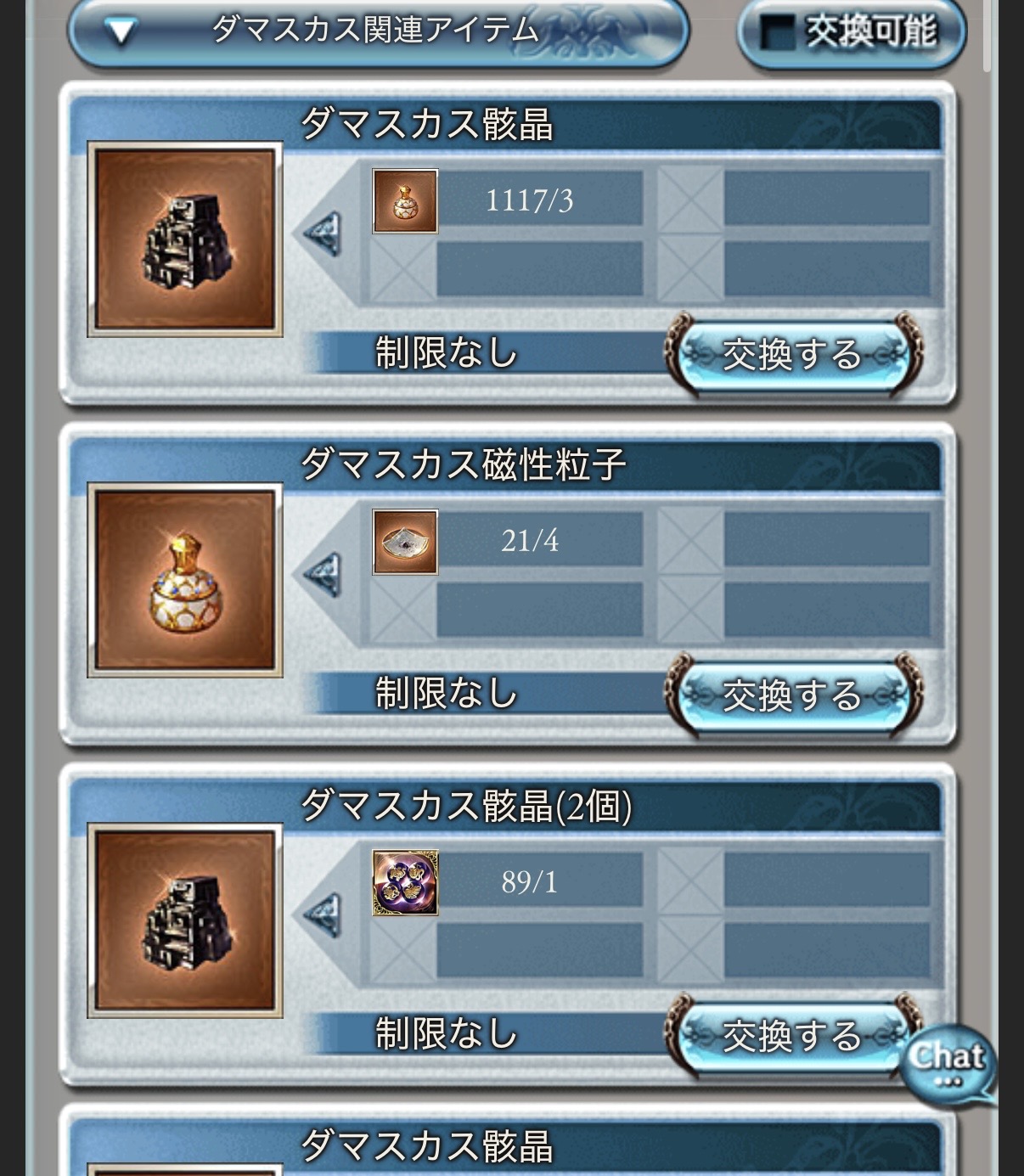
Task: Tap the ダマスカス骸晶(2個) item image
Action: coord(185,920)
